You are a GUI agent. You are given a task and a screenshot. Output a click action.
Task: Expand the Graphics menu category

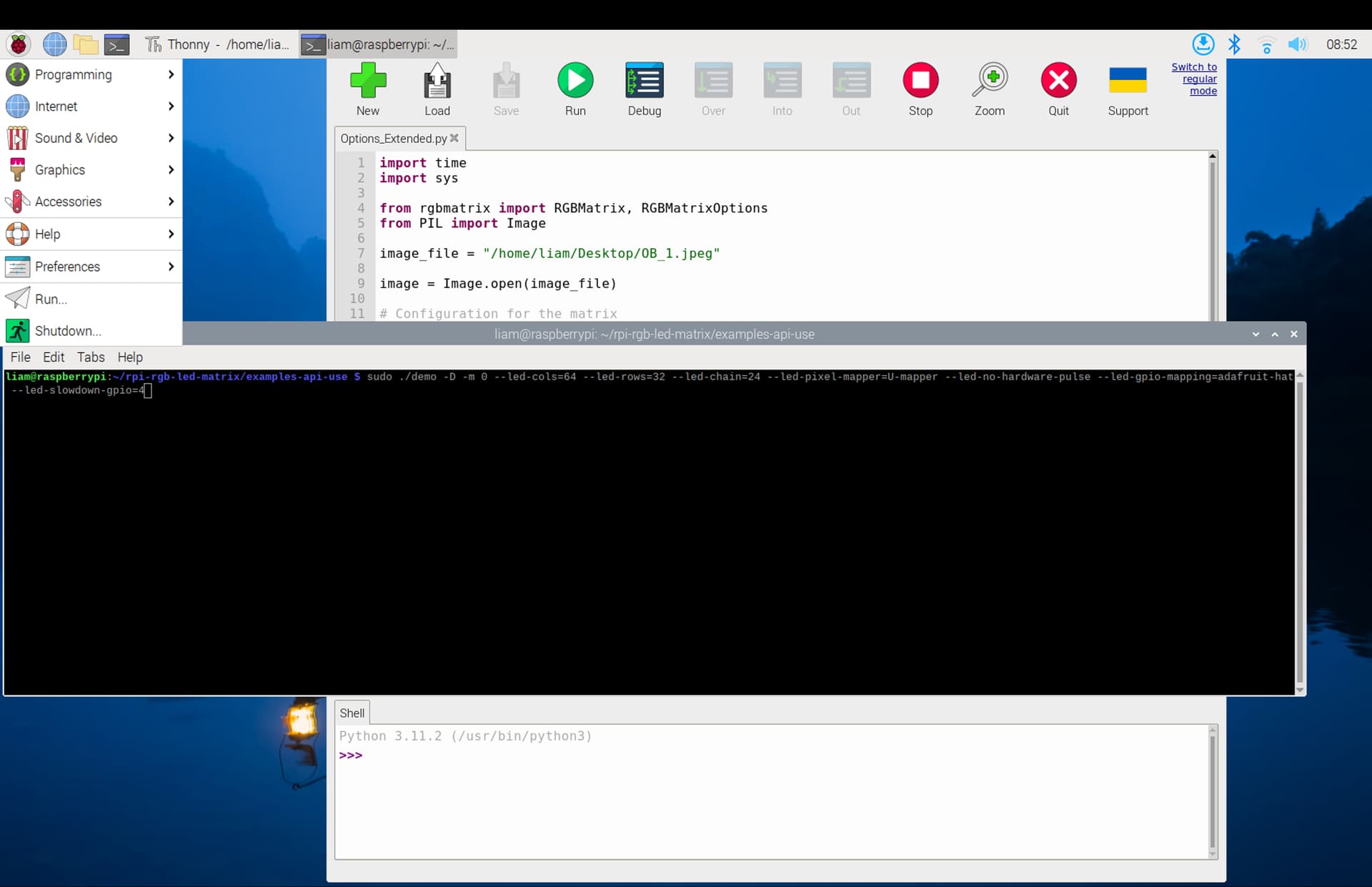tap(91, 169)
